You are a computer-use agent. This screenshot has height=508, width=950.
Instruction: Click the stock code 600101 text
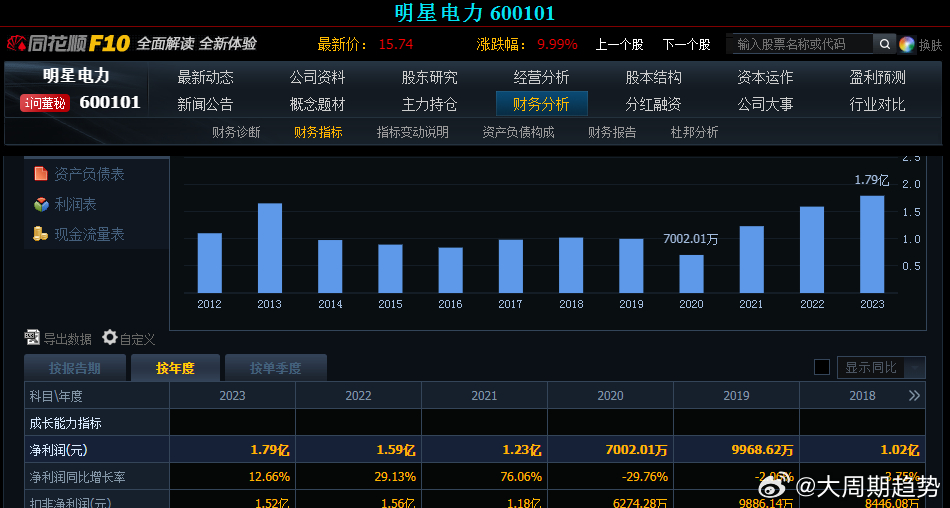(110, 102)
